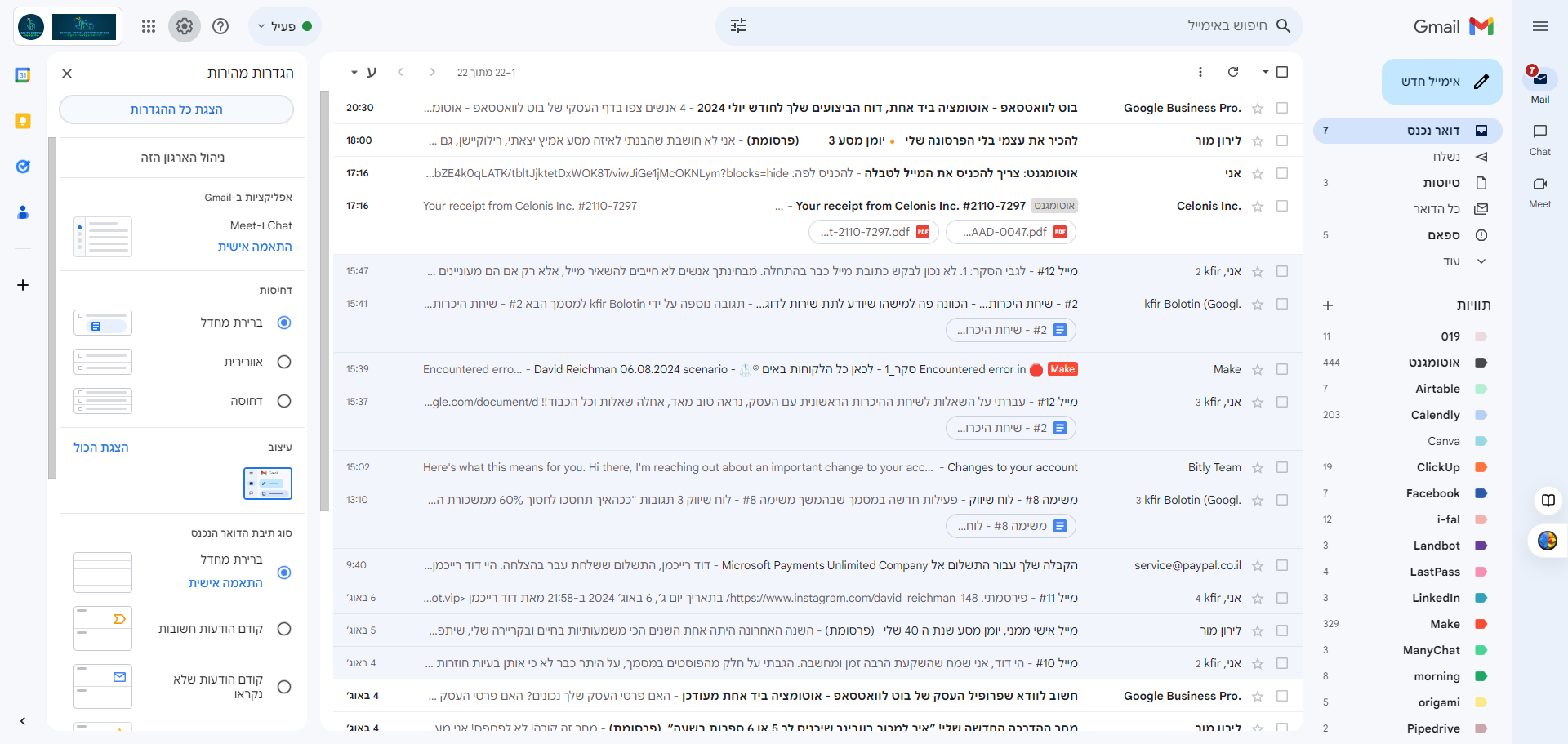Open Google Keep side panel icon
Image resolution: width=1568 pixels, height=744 pixels.
point(23,121)
